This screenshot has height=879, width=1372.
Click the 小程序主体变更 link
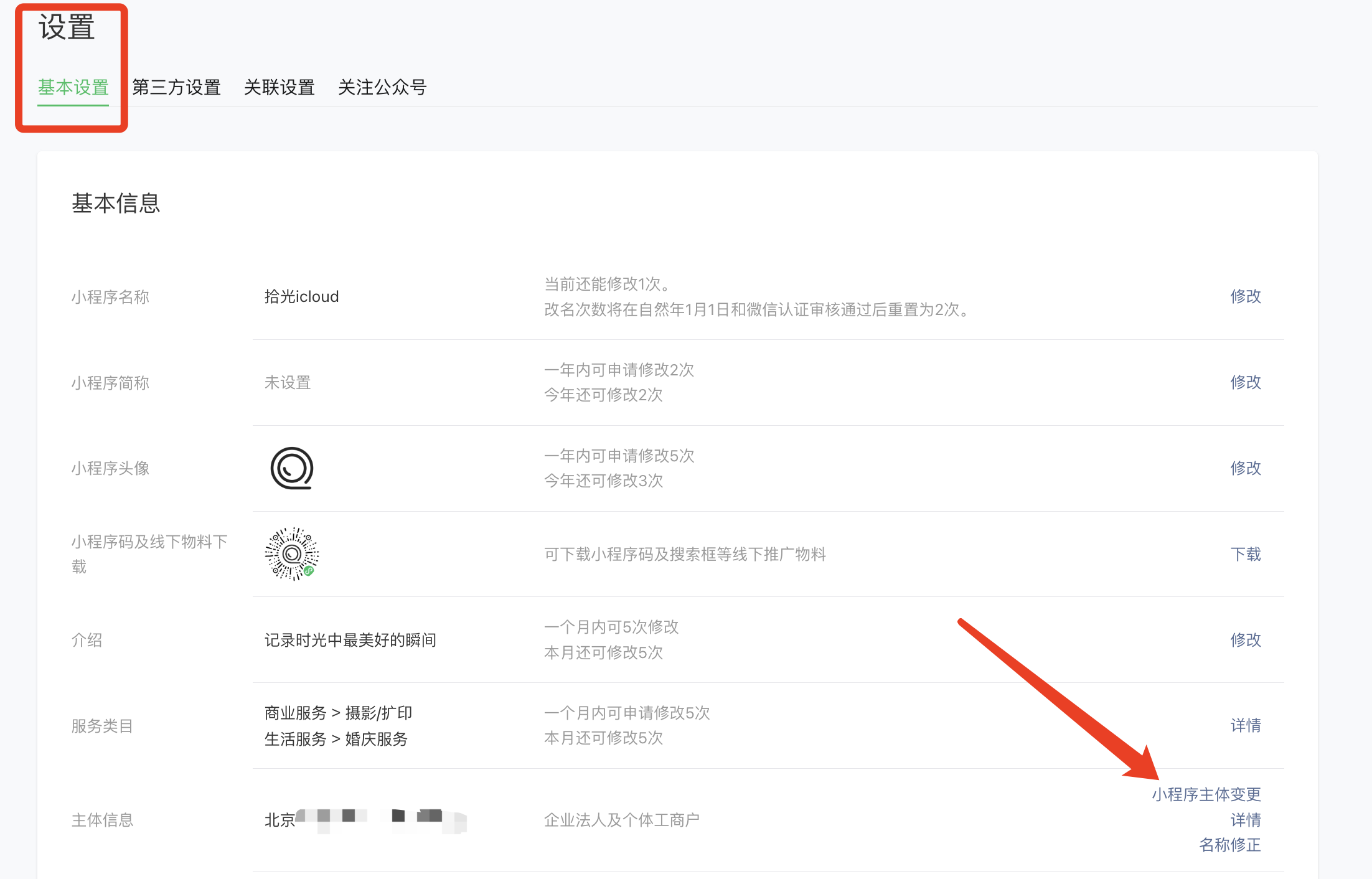[x=1206, y=794]
